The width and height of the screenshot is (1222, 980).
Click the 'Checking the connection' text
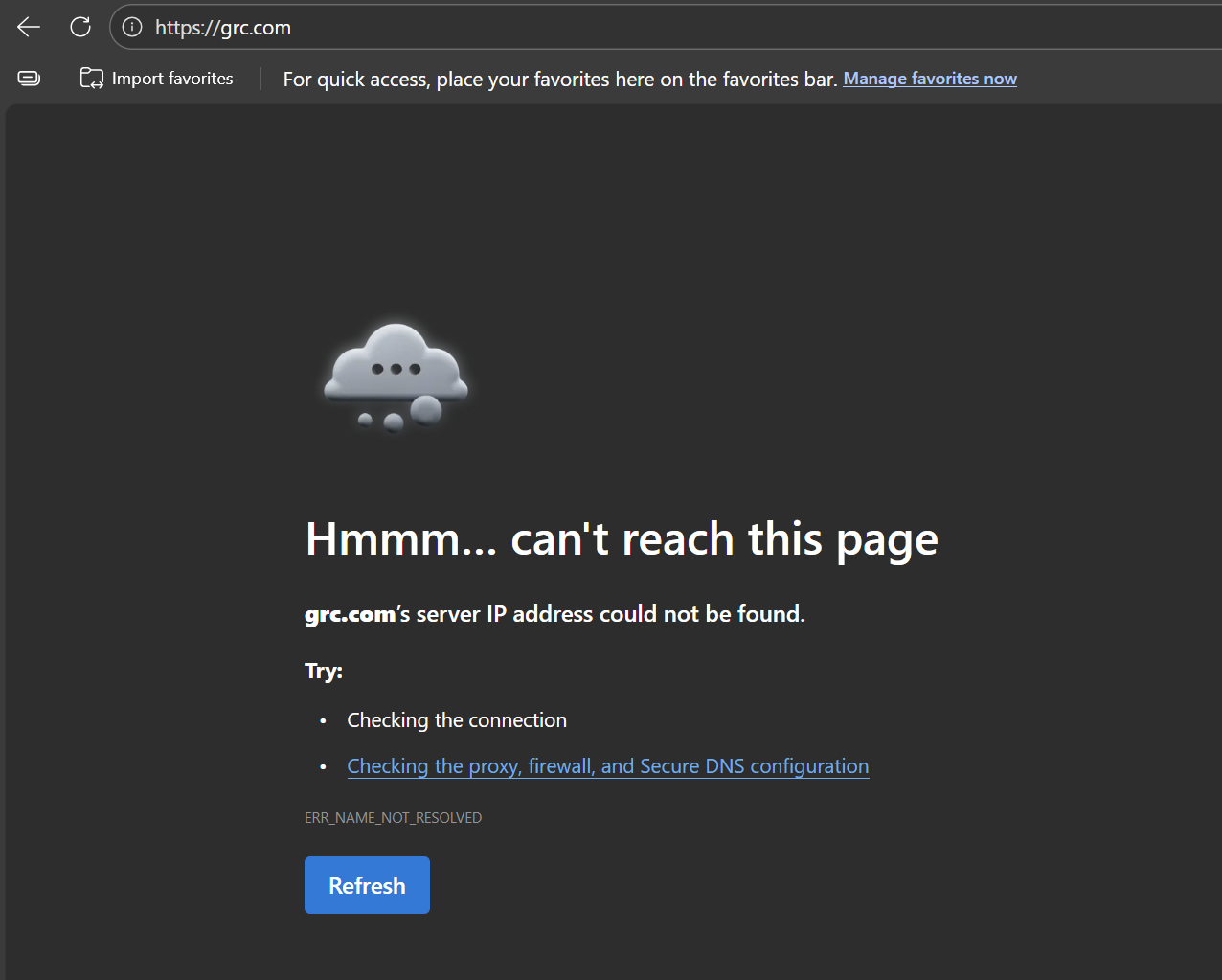[x=457, y=720]
